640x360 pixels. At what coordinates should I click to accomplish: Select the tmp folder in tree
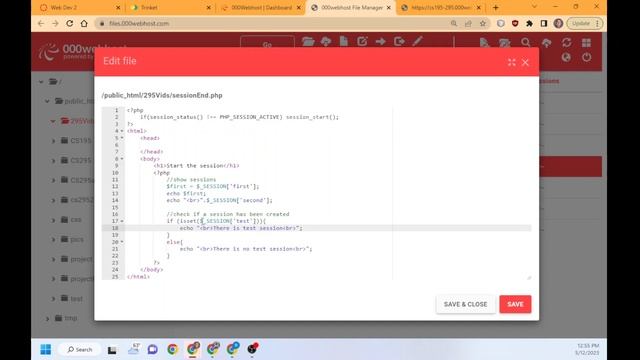pyautogui.click(x=66, y=318)
